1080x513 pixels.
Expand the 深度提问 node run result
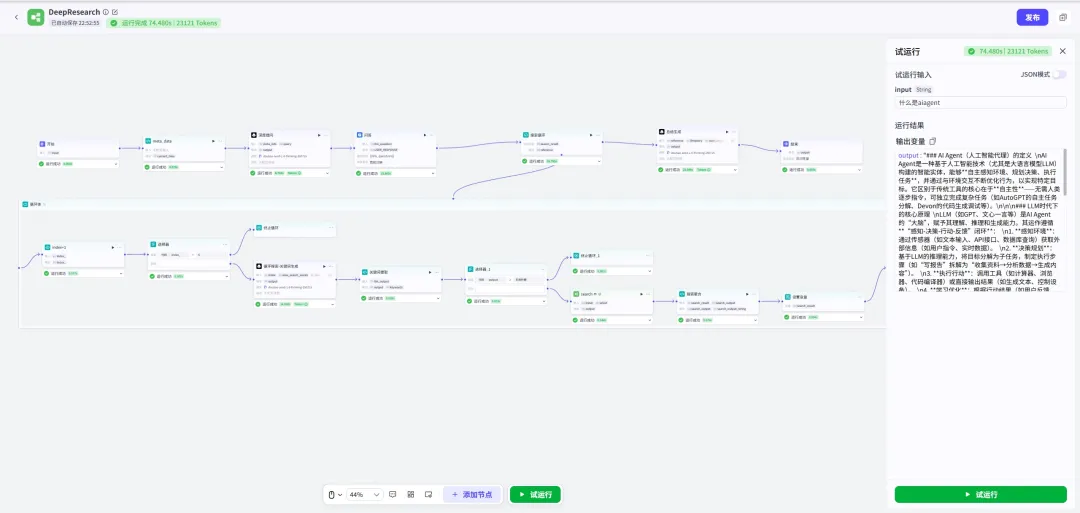(326, 173)
